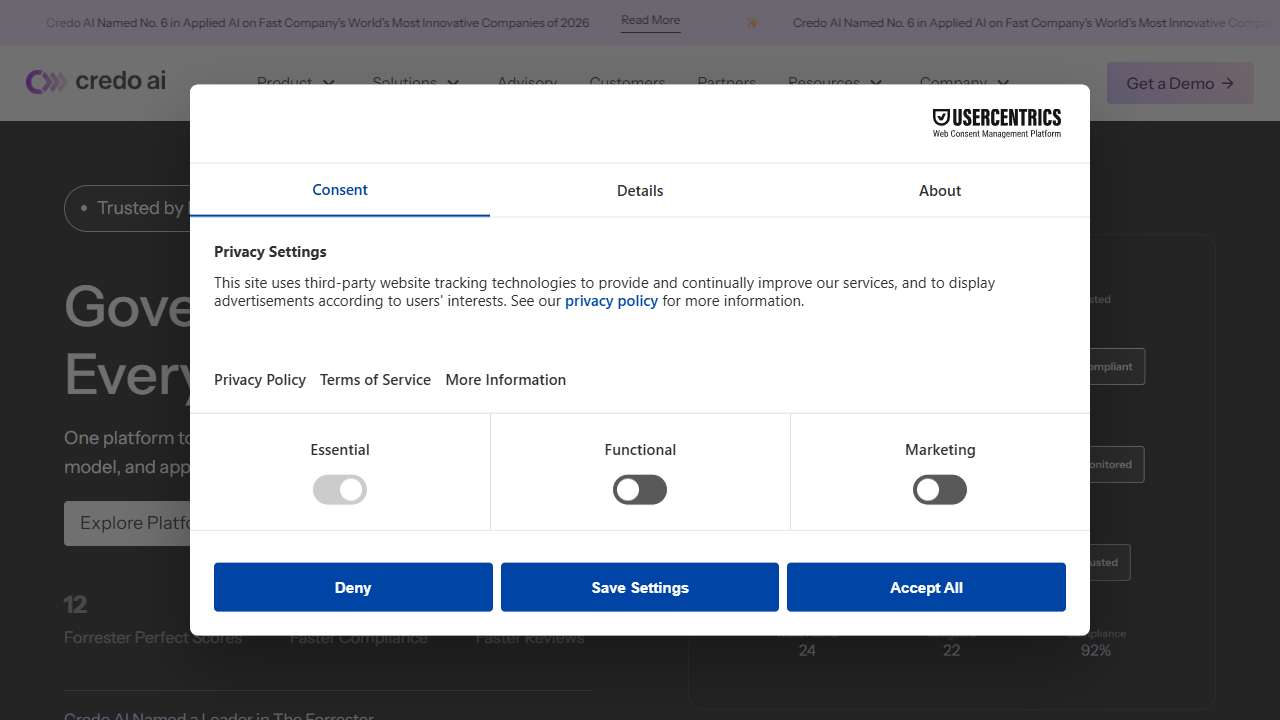Select the Consent tab
The width and height of the screenshot is (1280, 720).
click(340, 190)
